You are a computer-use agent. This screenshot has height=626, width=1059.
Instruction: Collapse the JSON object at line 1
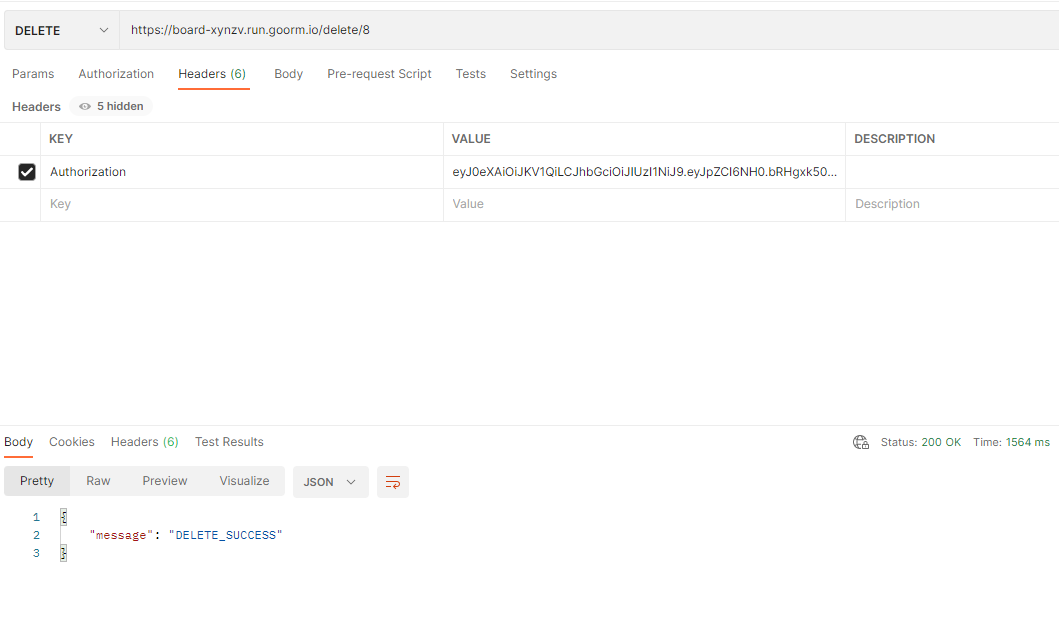click(x=63, y=517)
